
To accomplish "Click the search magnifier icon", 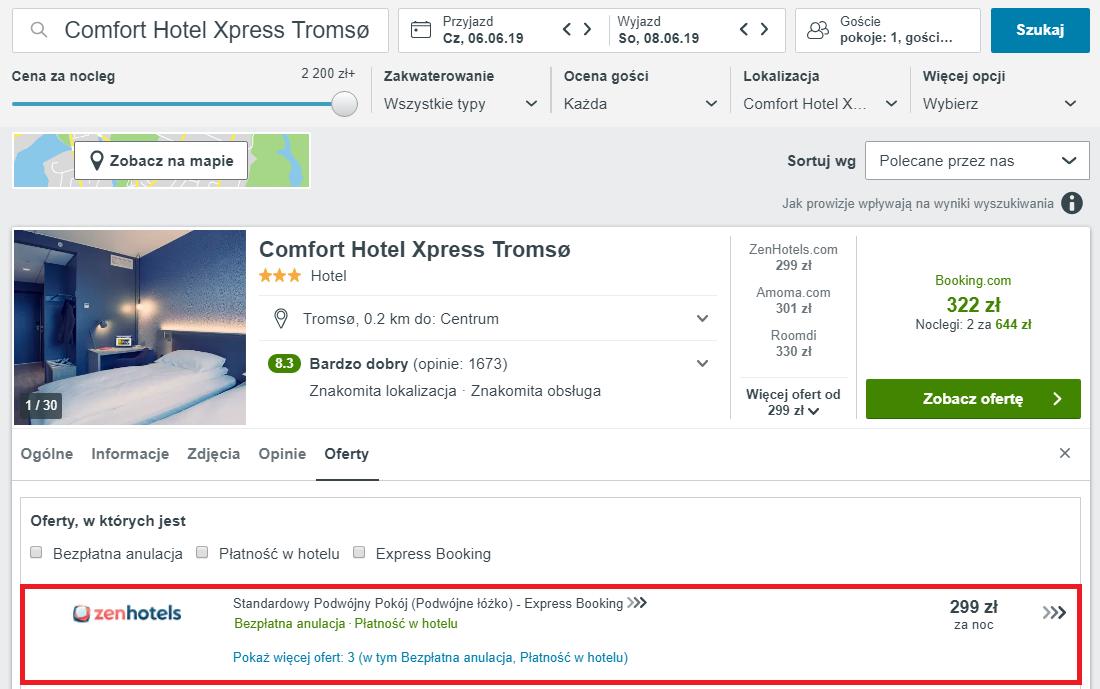I will click(39, 30).
